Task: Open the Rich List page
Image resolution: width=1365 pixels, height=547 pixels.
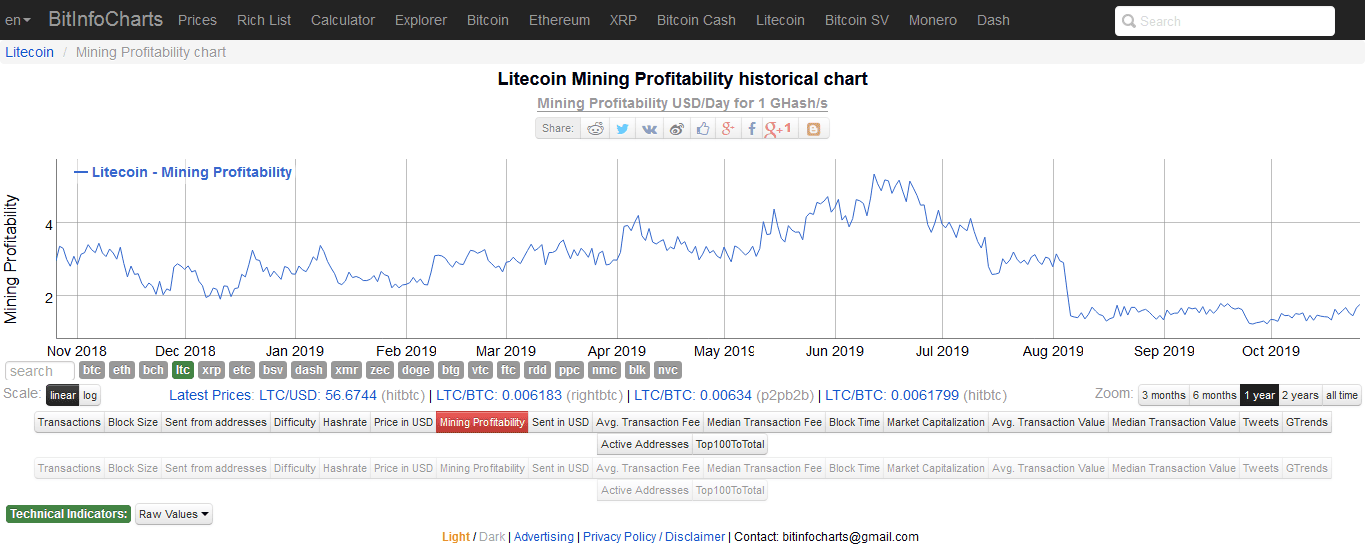Action: 264,20
